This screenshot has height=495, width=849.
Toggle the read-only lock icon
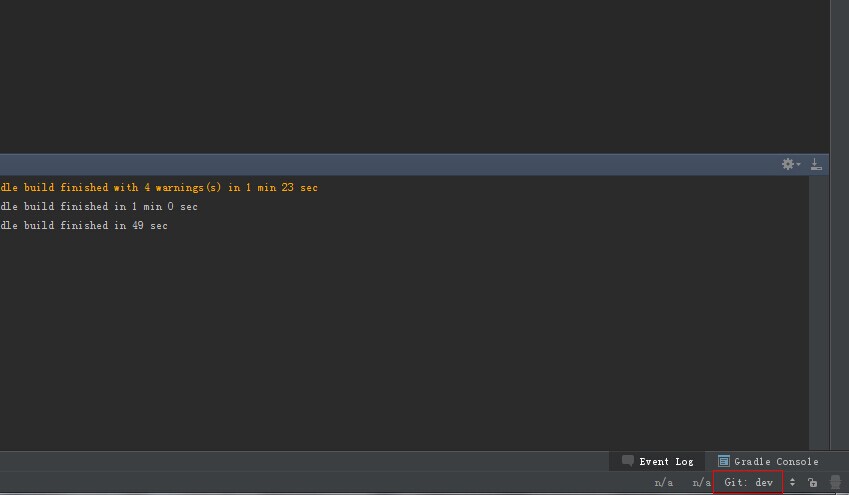click(812, 482)
